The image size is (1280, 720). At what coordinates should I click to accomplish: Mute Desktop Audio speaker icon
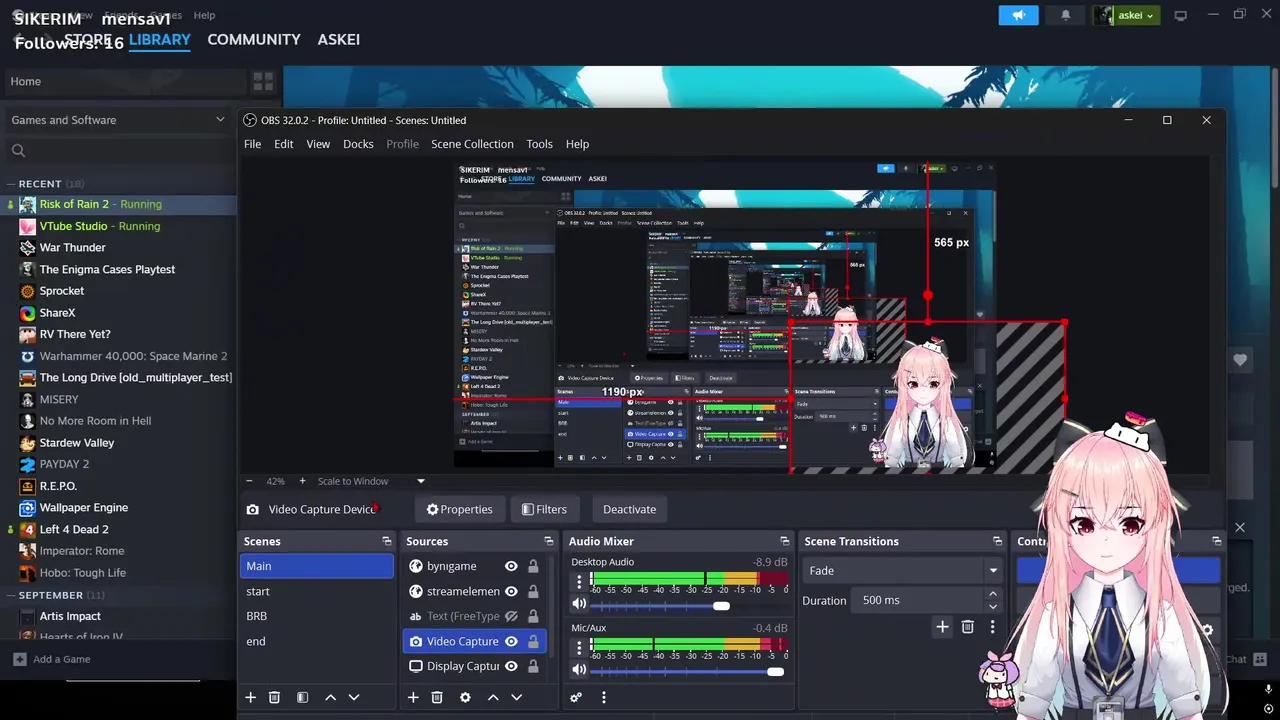pyautogui.click(x=579, y=604)
